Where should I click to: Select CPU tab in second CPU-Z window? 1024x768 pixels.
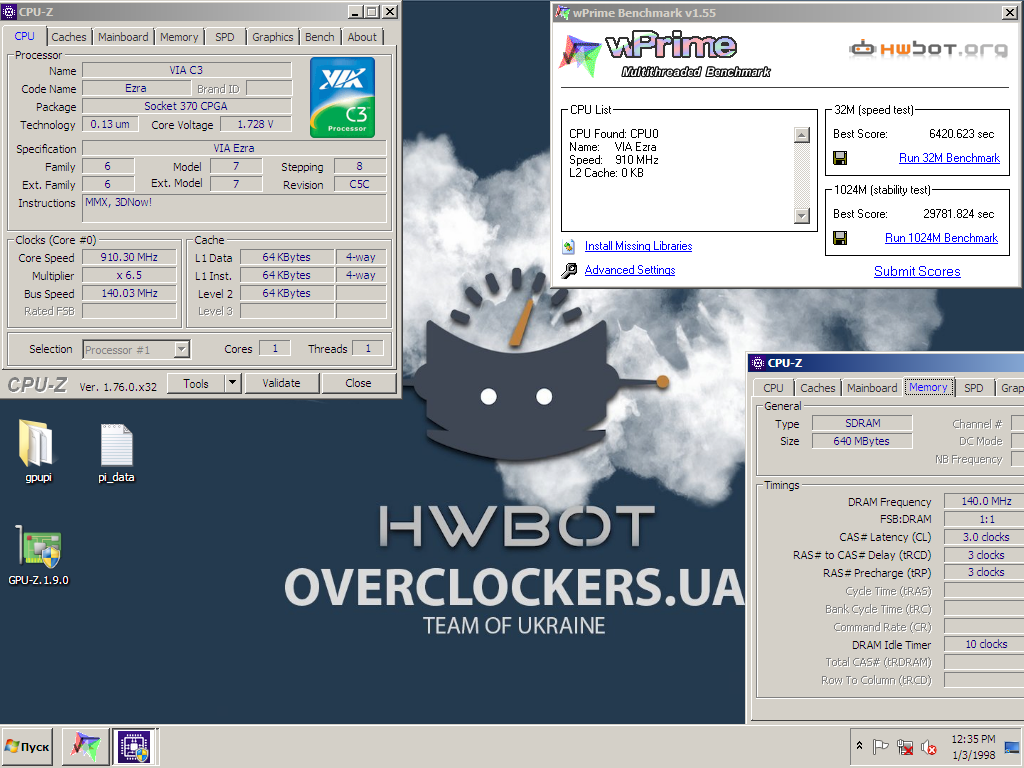pyautogui.click(x=773, y=388)
